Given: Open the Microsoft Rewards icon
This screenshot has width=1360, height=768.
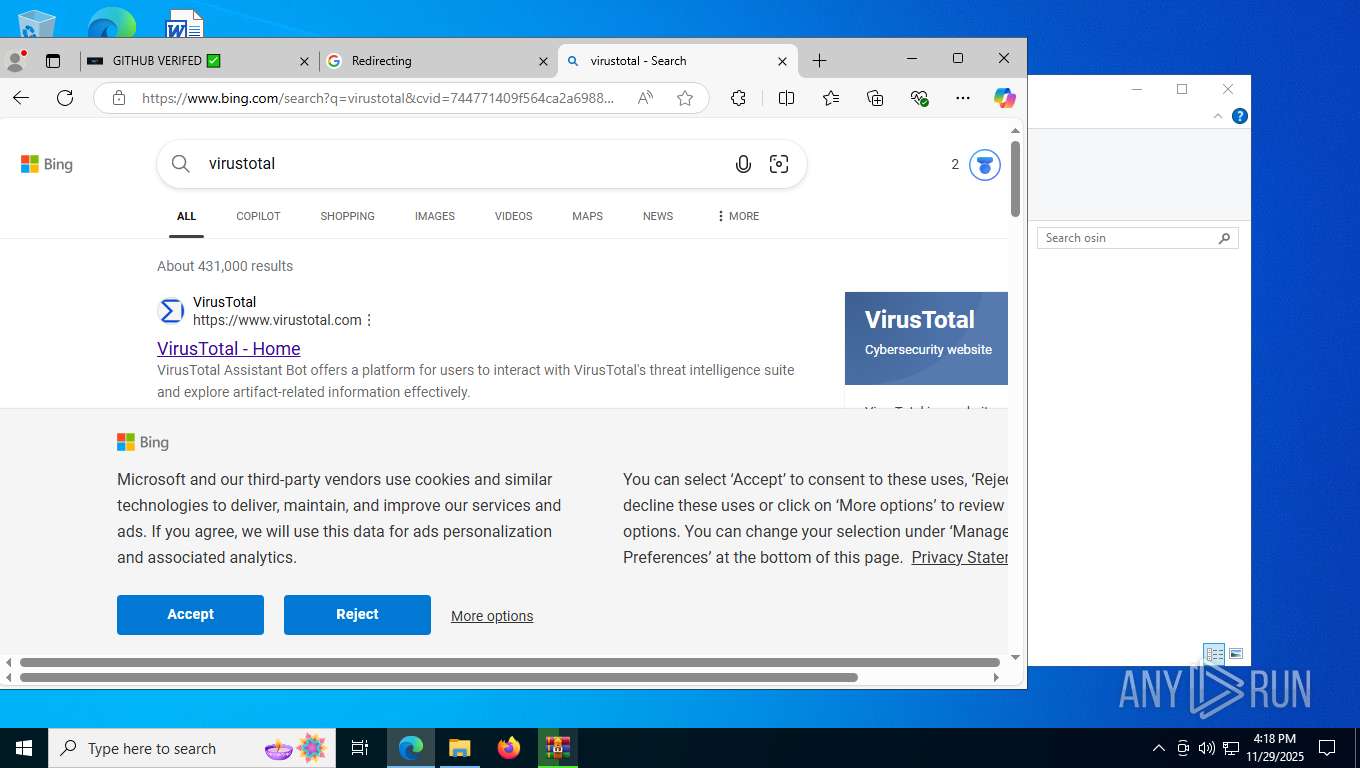Looking at the screenshot, I should coord(985,165).
